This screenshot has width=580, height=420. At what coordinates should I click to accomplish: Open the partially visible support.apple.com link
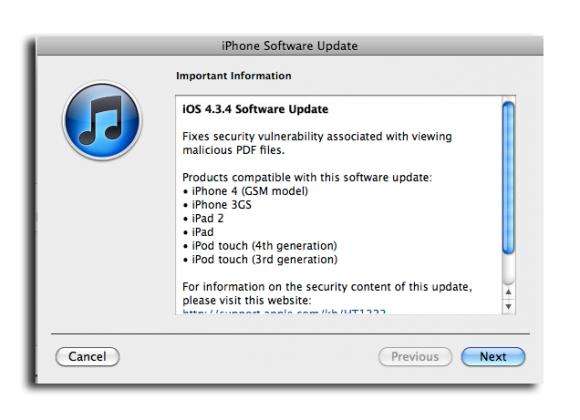[284, 312]
